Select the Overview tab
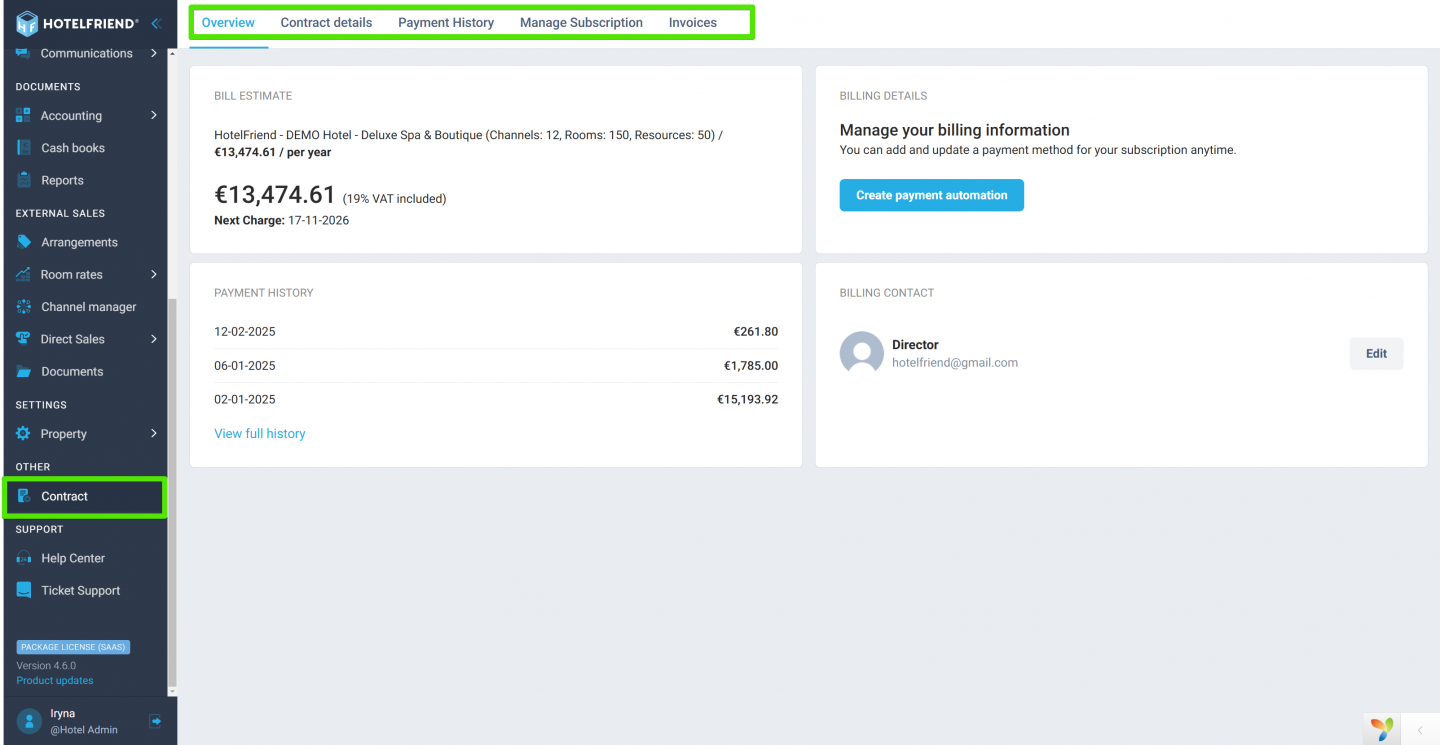 click(228, 22)
